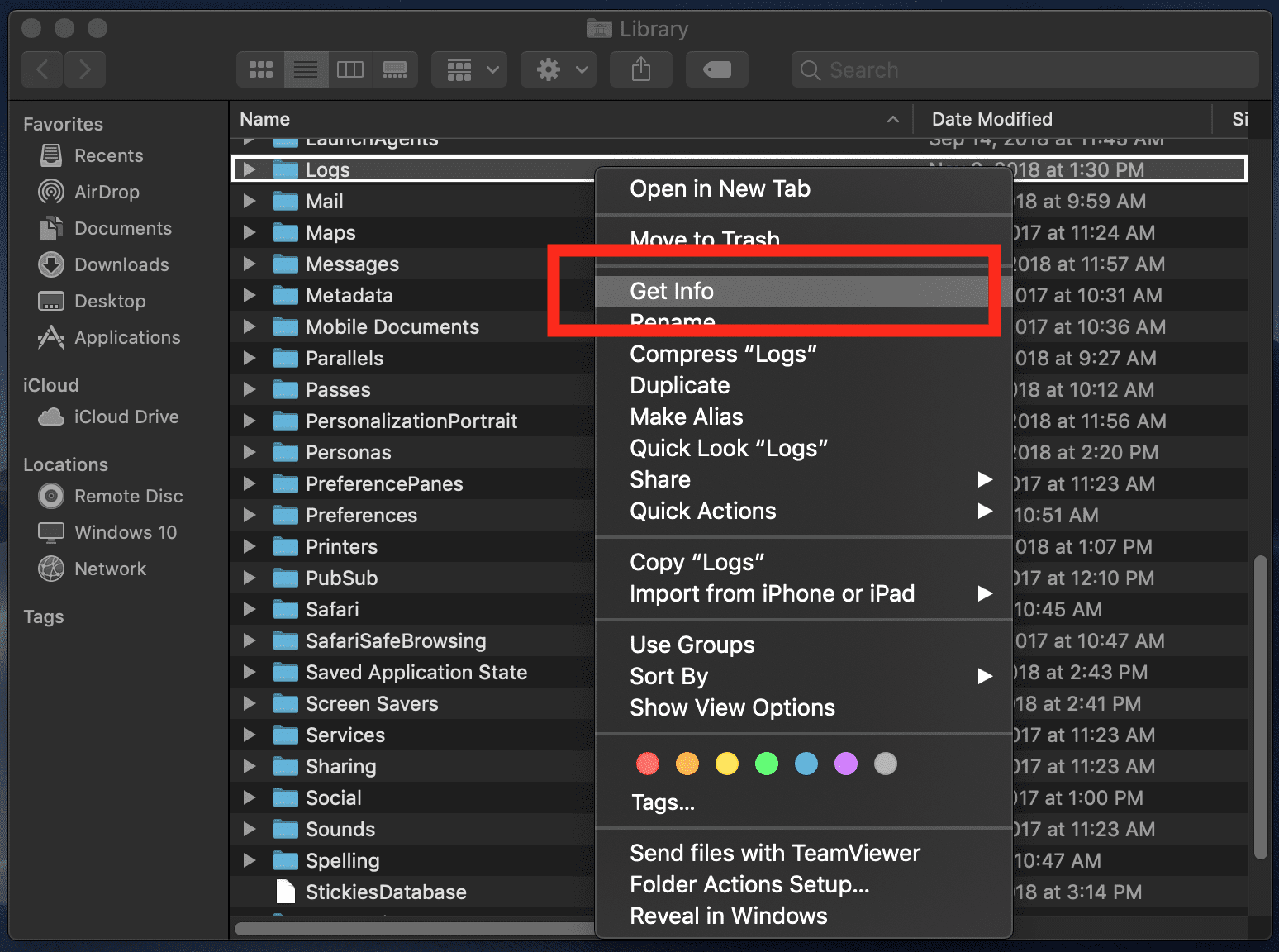Expand the Messages folder disclosure triangle
1279x952 pixels.
250,264
